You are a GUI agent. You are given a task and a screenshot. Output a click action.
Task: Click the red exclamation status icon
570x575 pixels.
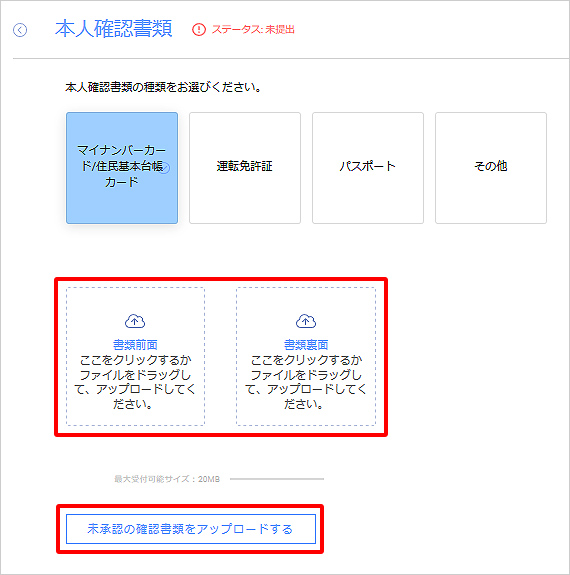coord(199,29)
